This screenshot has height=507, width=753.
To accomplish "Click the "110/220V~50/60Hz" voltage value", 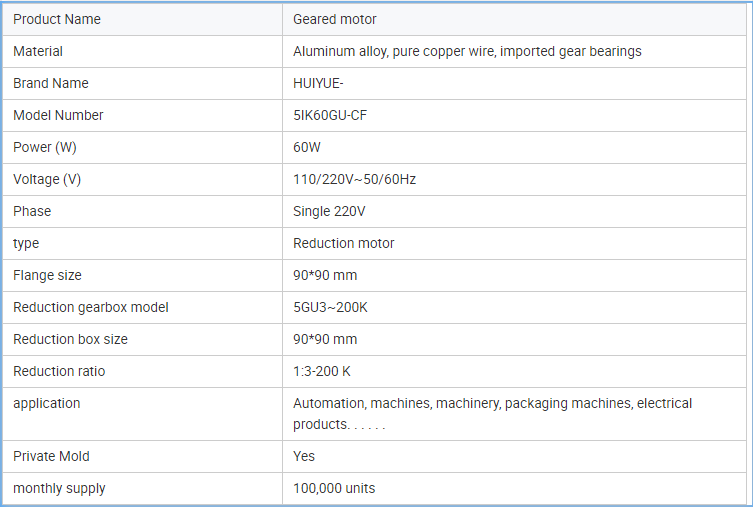I will pos(354,179).
